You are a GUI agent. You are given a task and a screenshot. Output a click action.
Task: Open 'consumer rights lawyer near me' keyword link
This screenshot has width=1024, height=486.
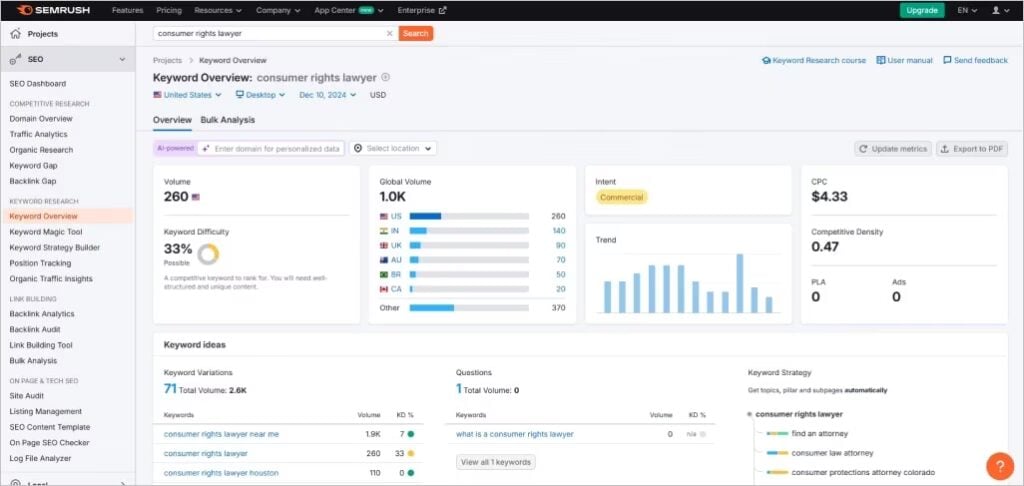221,434
